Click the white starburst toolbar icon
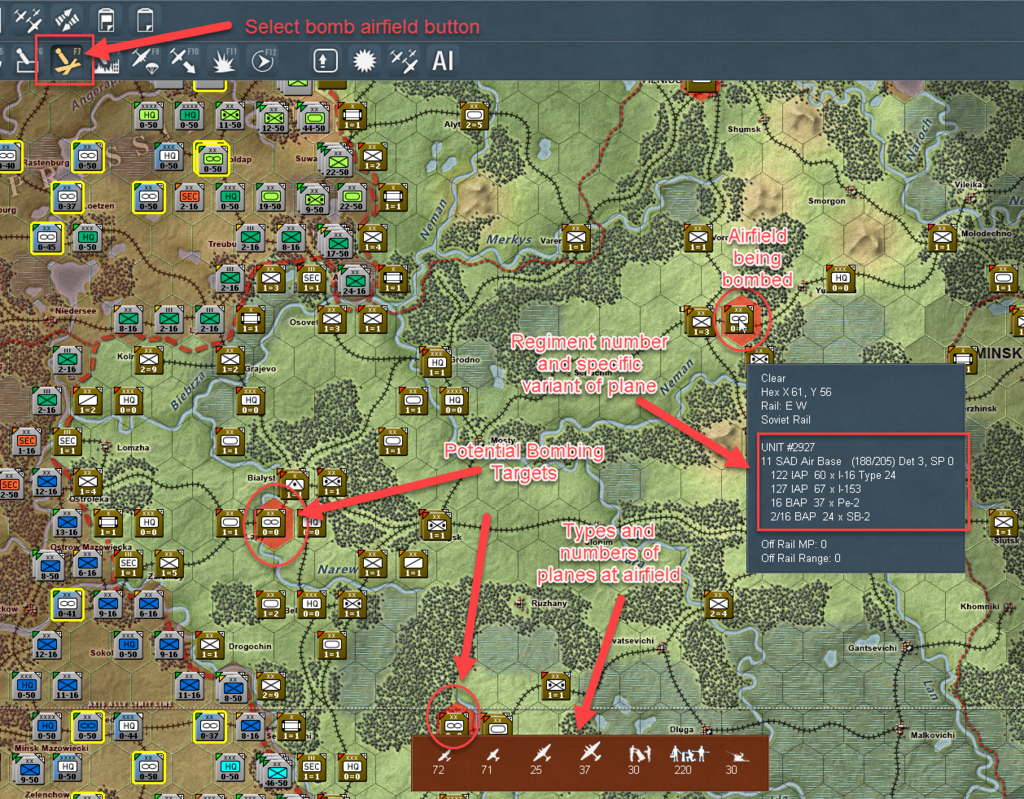Viewport: 1024px width, 799px height. pos(364,61)
